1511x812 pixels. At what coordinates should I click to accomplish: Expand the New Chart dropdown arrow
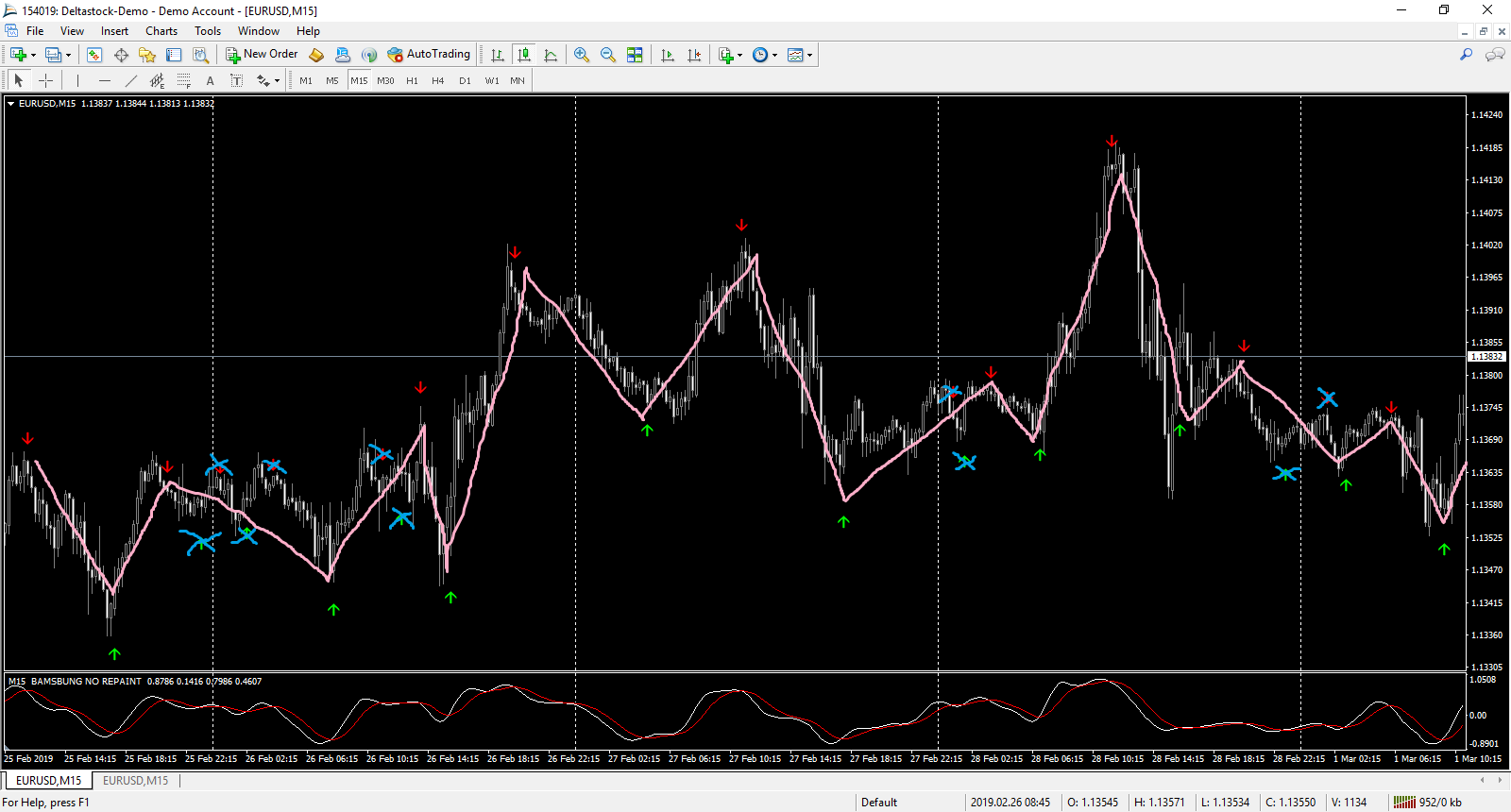tap(33, 55)
